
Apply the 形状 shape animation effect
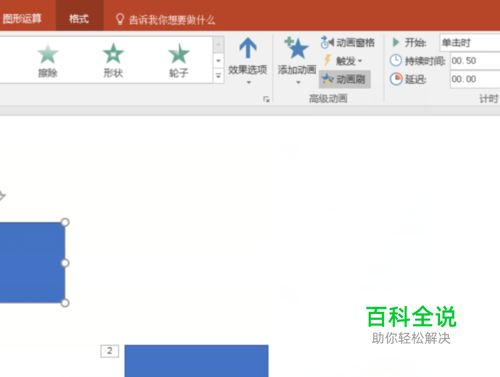113,61
